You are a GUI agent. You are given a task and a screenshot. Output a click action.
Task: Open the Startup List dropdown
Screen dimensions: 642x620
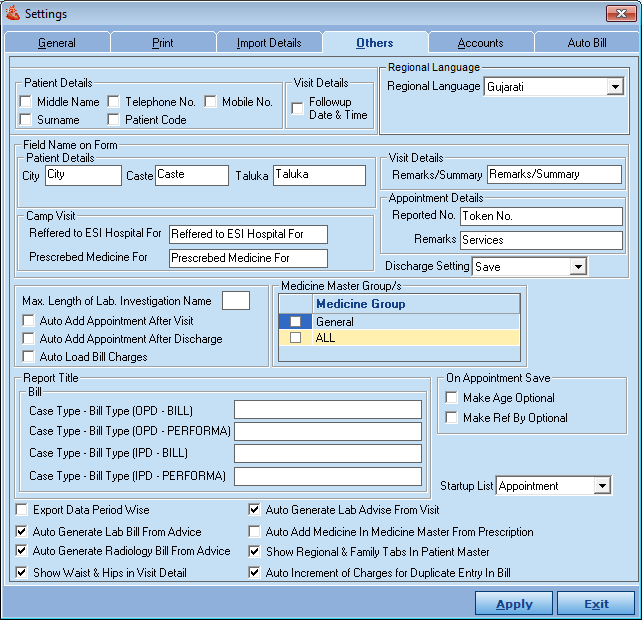pyautogui.click(x=601, y=486)
